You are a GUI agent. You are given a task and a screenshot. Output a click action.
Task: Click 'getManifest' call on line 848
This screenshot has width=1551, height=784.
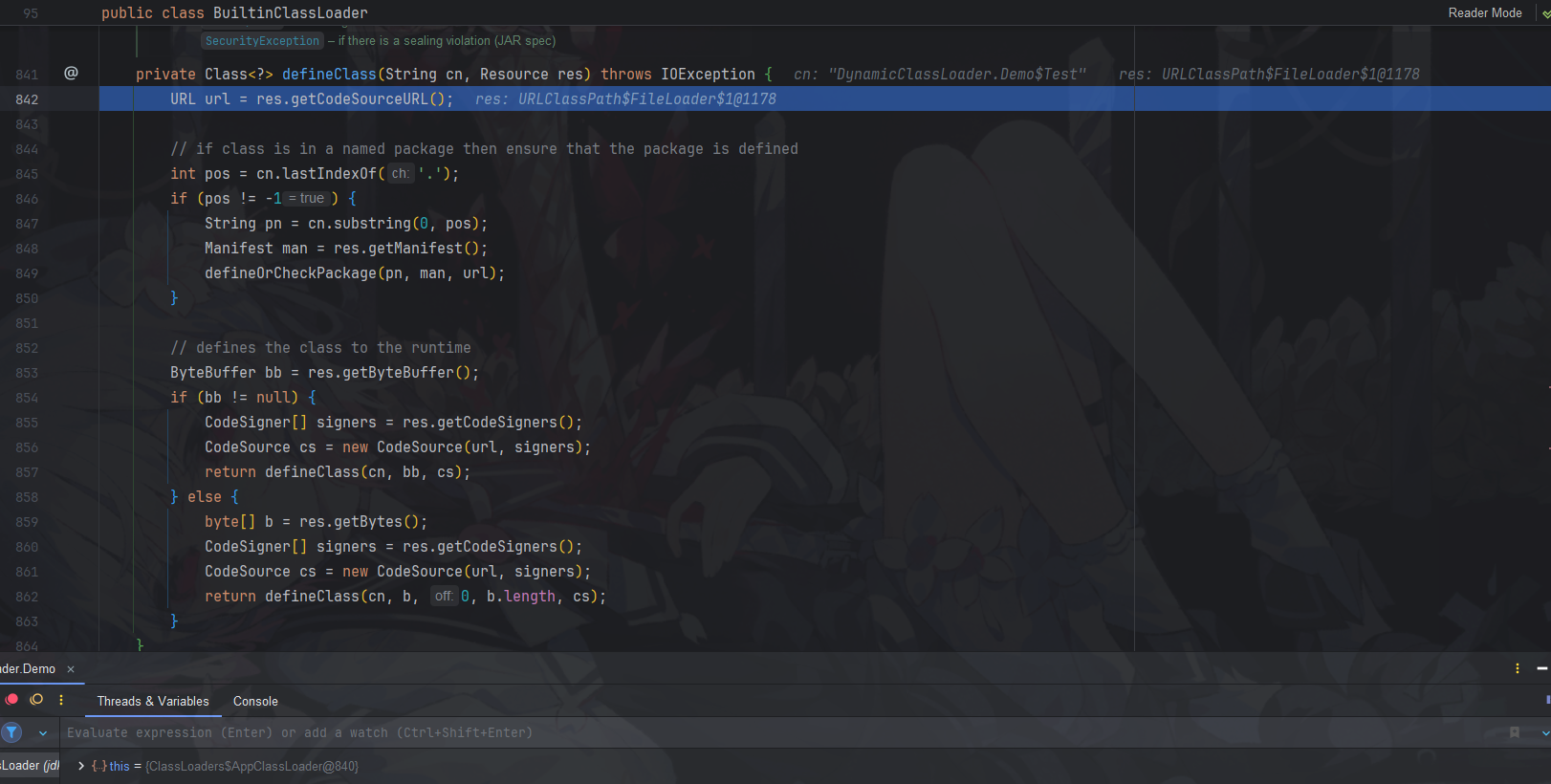(x=415, y=248)
